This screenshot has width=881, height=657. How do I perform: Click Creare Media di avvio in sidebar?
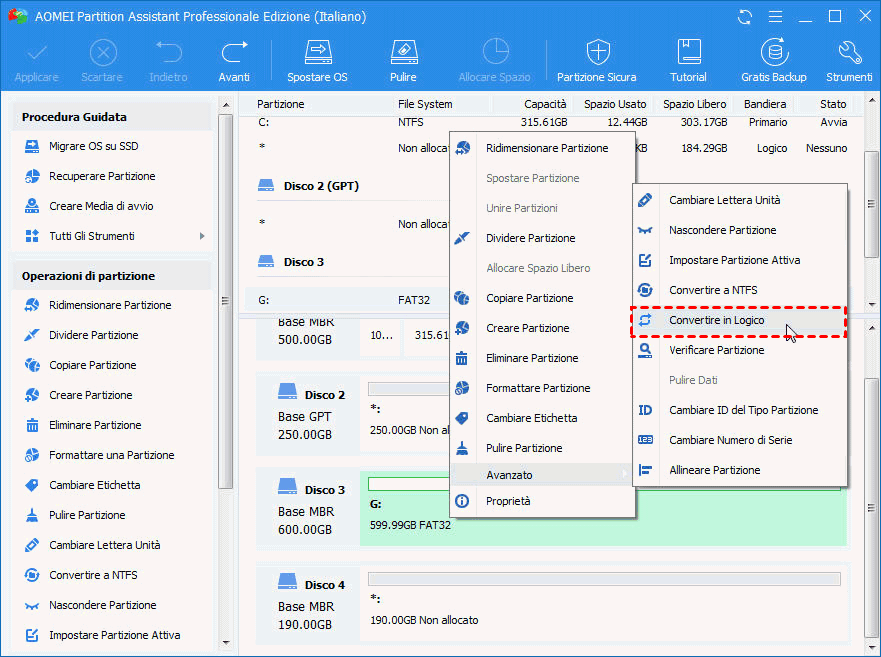tap(101, 207)
